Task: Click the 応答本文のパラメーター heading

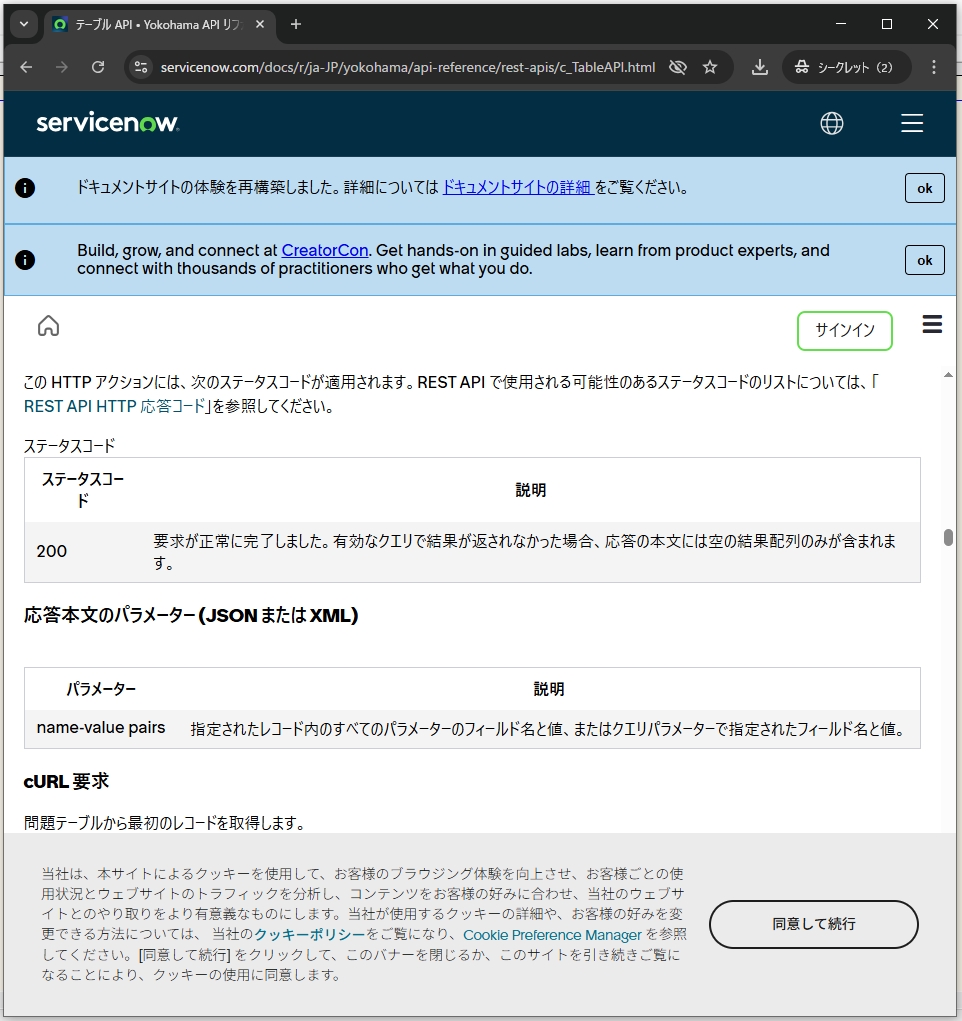Action: point(191,615)
